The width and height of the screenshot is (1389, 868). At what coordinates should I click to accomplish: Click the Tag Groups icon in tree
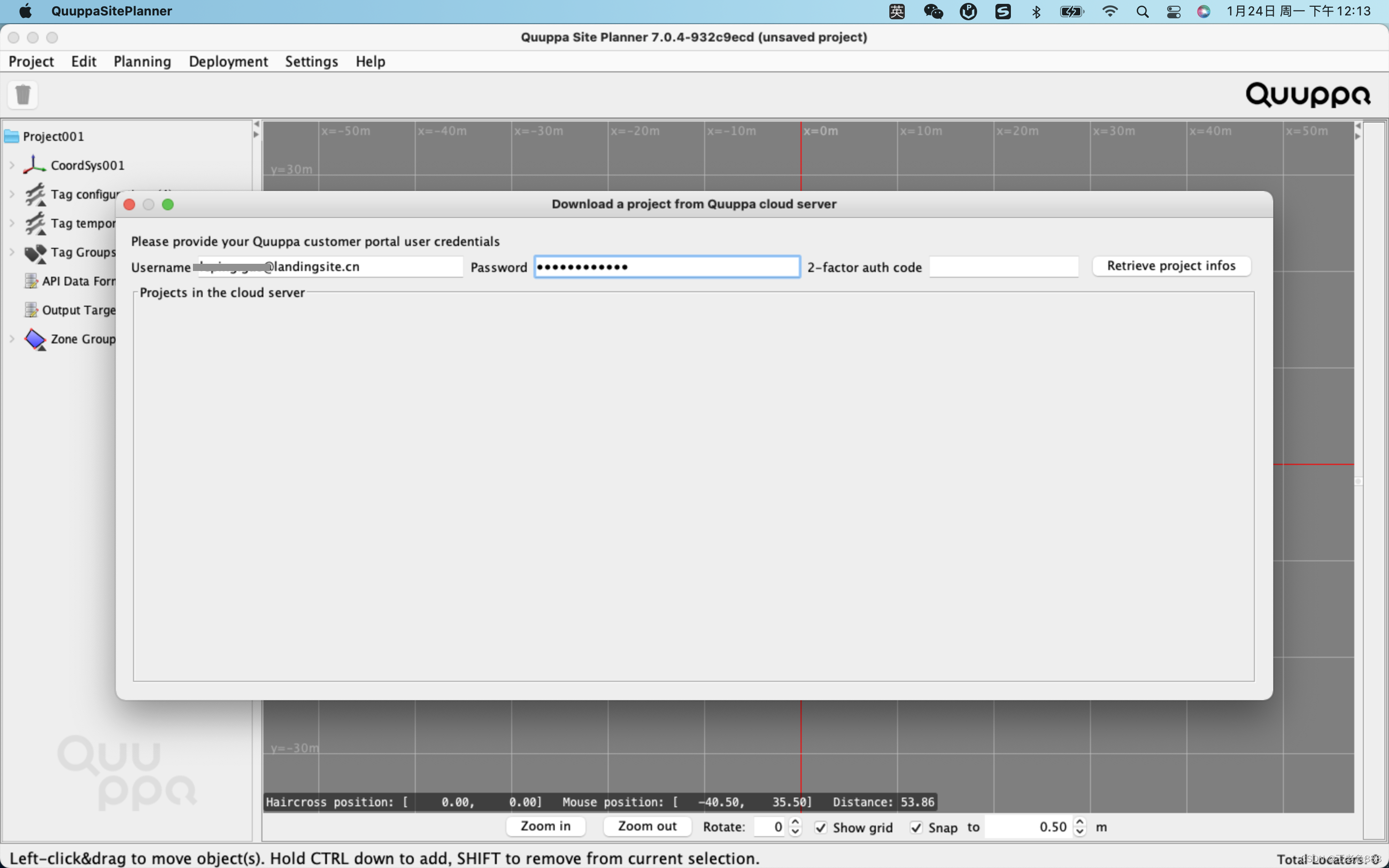(x=35, y=253)
